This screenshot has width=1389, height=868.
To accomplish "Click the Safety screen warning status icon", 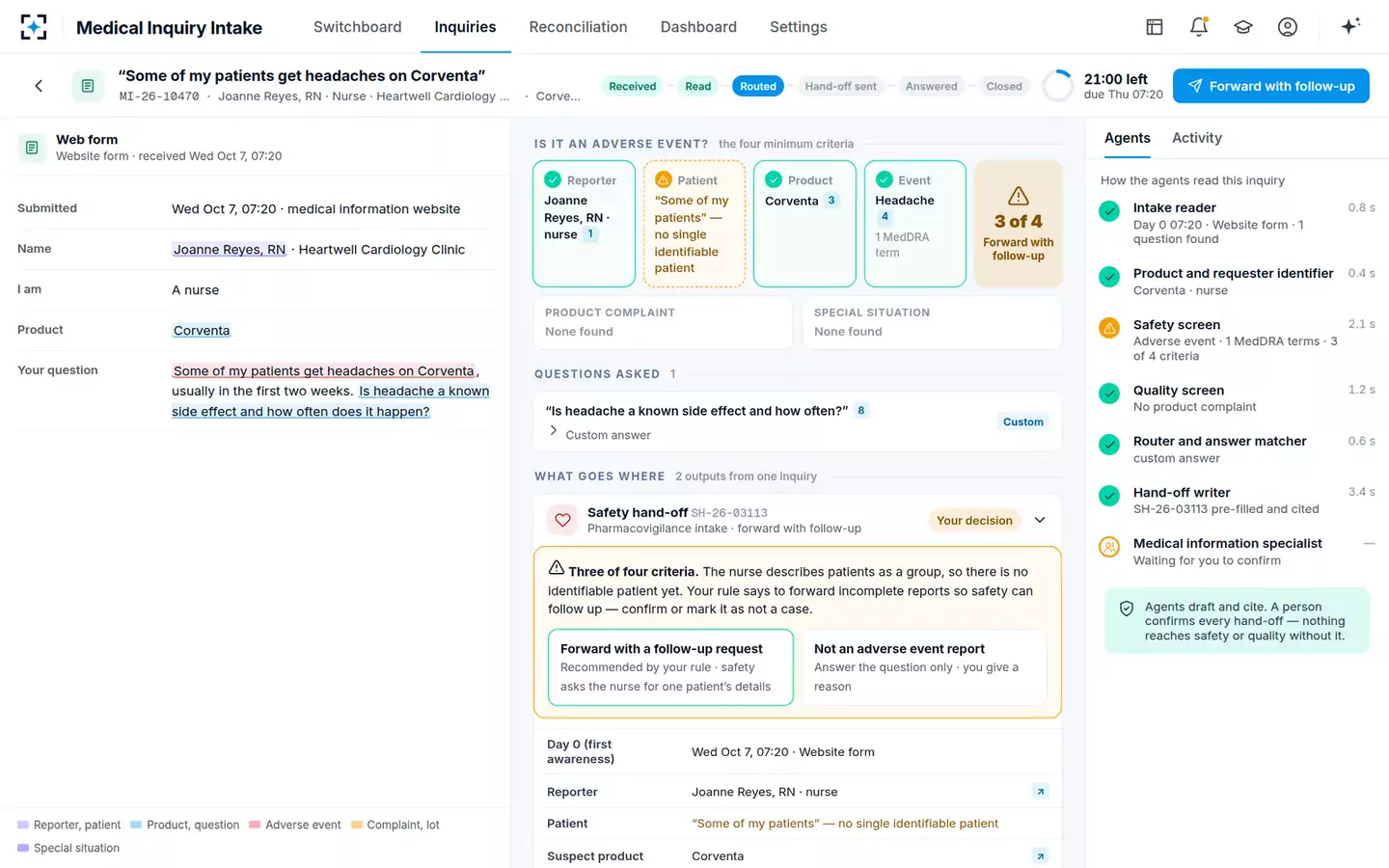I will tap(1109, 328).
